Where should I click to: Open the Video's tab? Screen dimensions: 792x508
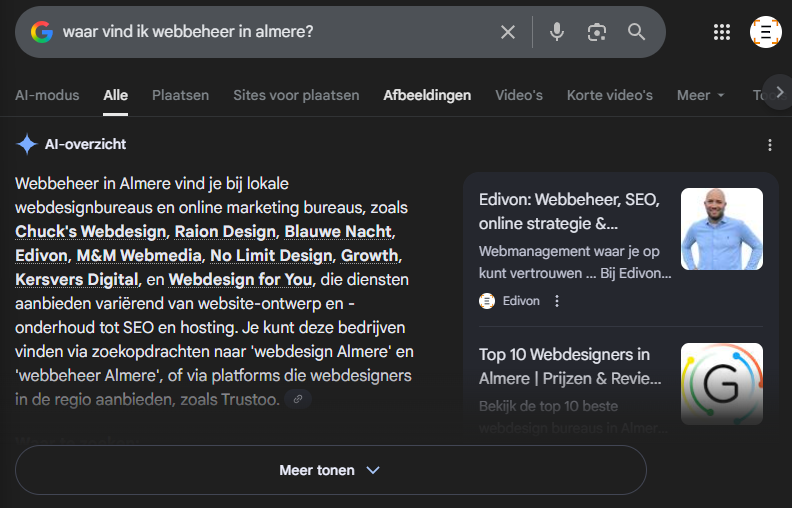click(519, 95)
